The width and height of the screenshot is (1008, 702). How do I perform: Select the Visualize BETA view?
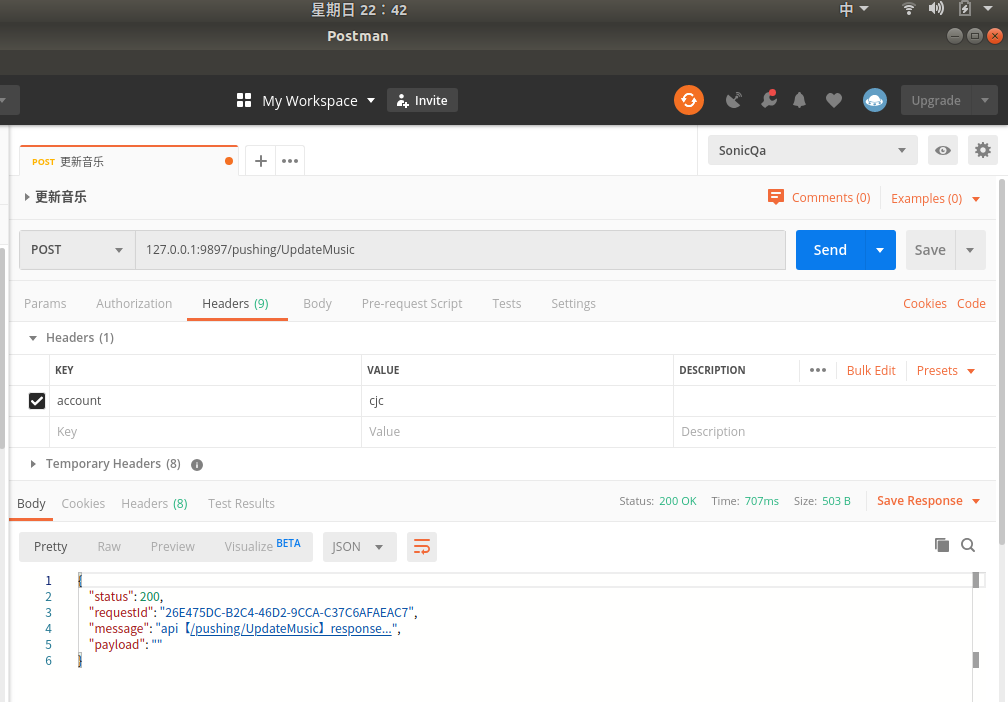[262, 546]
